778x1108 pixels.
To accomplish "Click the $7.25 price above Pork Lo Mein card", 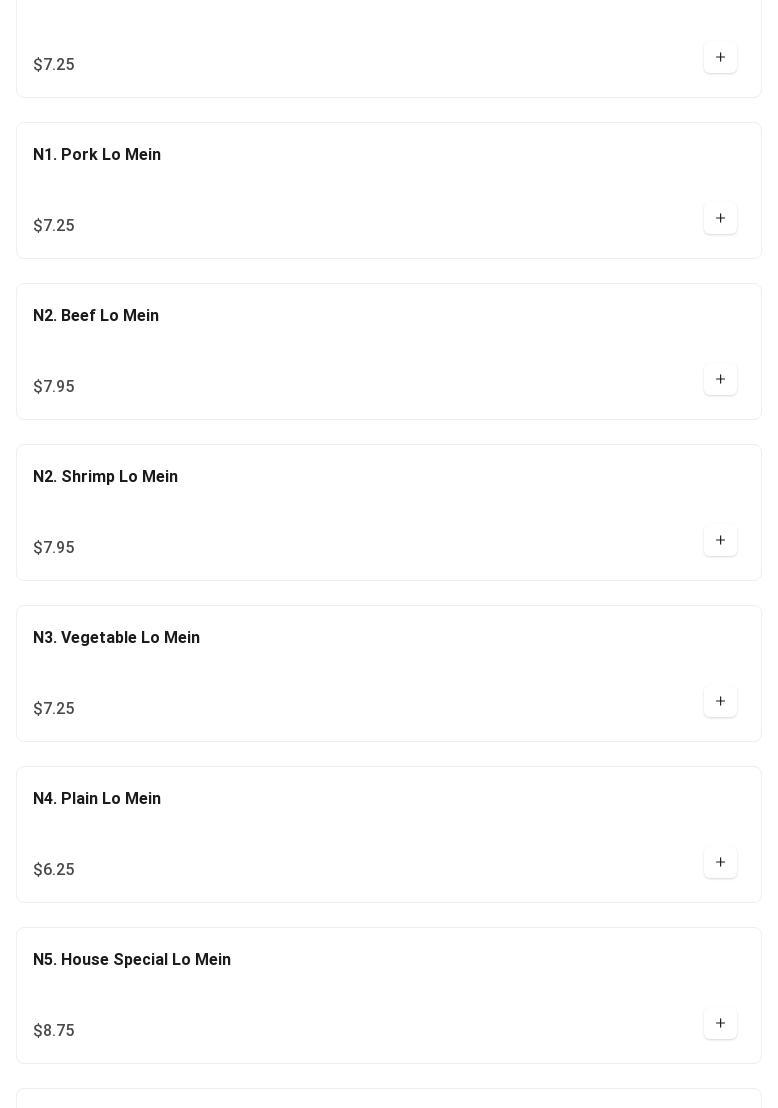I will coord(54,65).
